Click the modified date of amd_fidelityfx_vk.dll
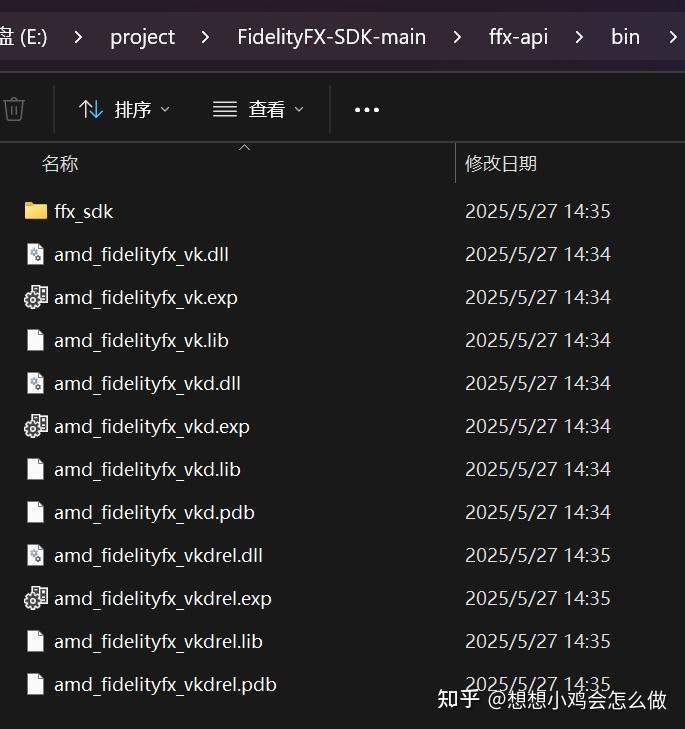Viewport: 685px width, 729px height. pyautogui.click(x=538, y=254)
